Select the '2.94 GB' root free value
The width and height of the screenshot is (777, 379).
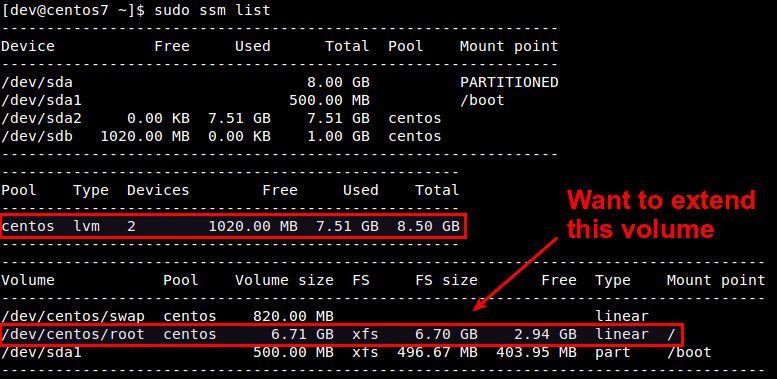pos(546,334)
